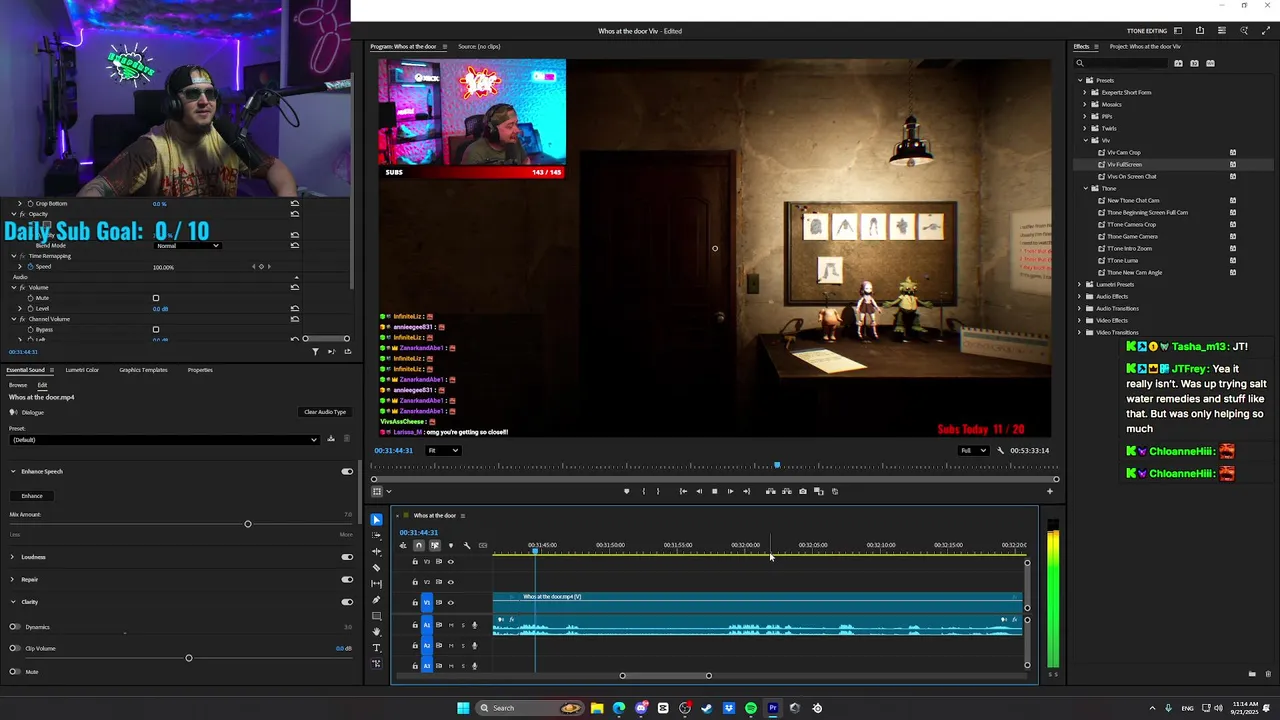Open Timeline Display Settings wrench
Viewport: 1280px width, 720px height.
pyautogui.click(x=466, y=545)
